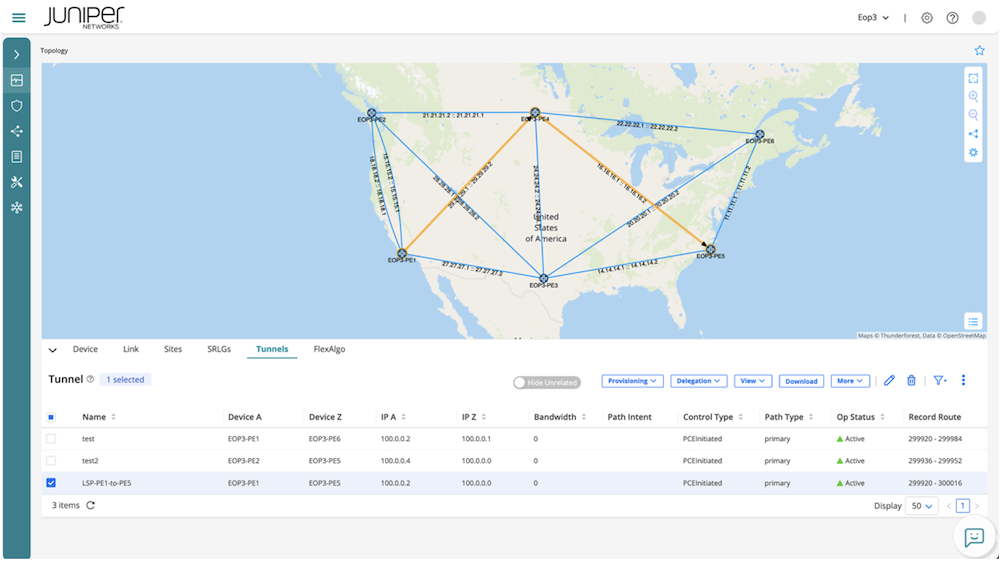Open the monitoring dashboard sidebar icon
The width and height of the screenshot is (1000, 561).
click(x=17, y=80)
